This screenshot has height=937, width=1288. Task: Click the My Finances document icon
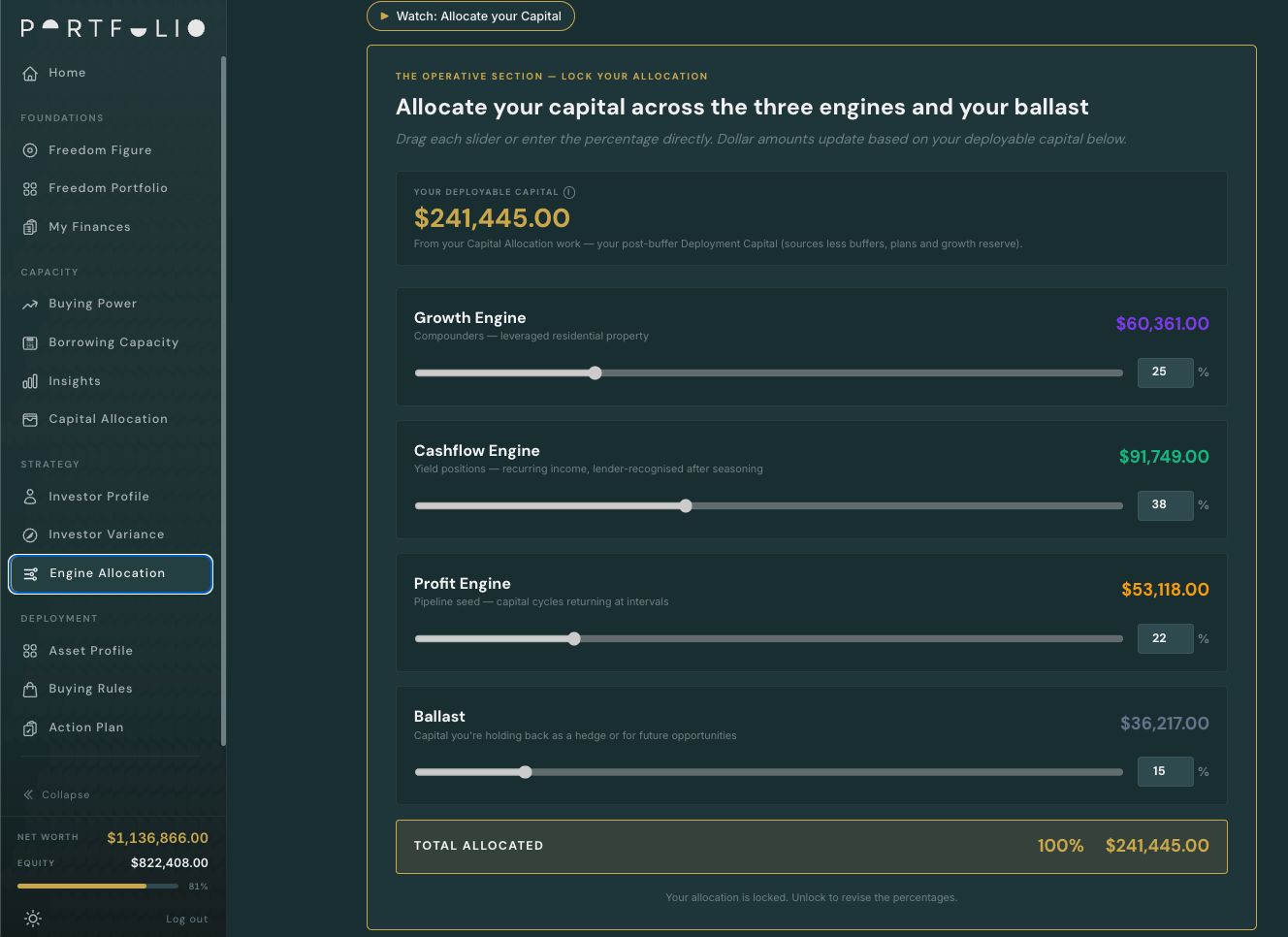(30, 227)
